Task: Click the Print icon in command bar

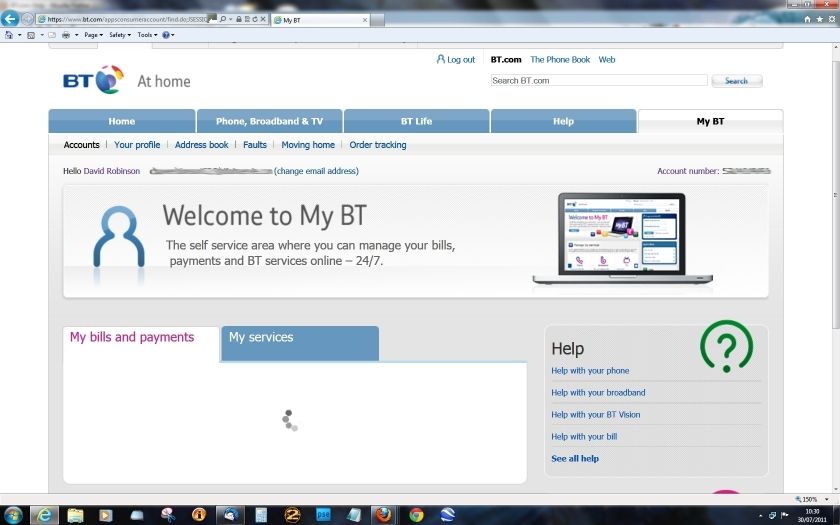Action: 66,35
